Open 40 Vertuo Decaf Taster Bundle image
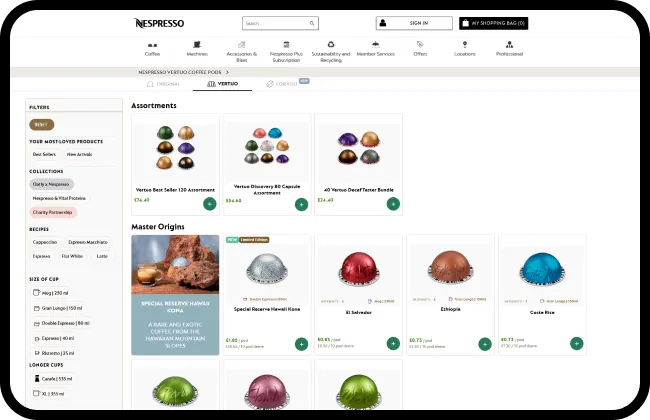 [x=359, y=148]
